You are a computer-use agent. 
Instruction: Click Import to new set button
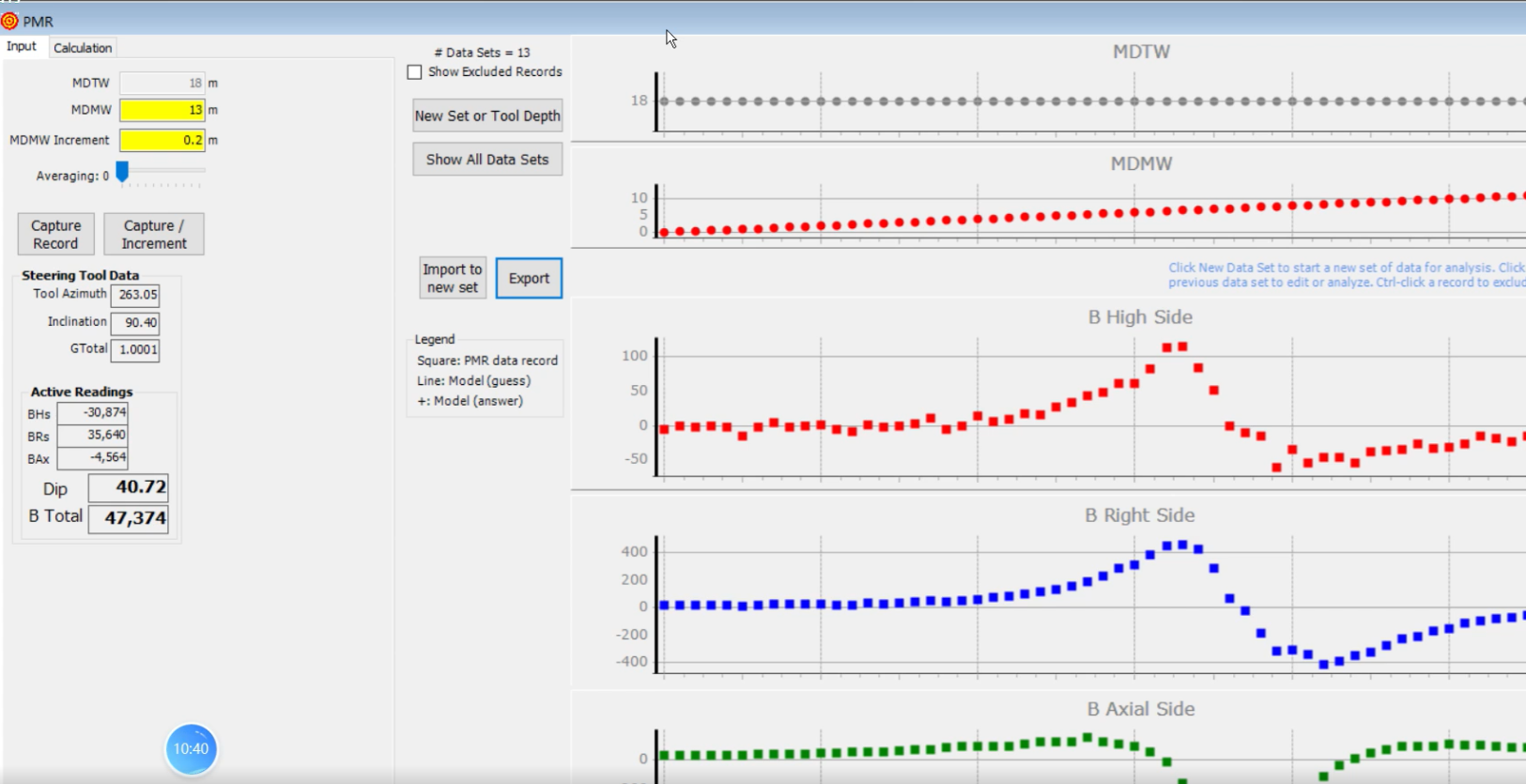pos(453,279)
